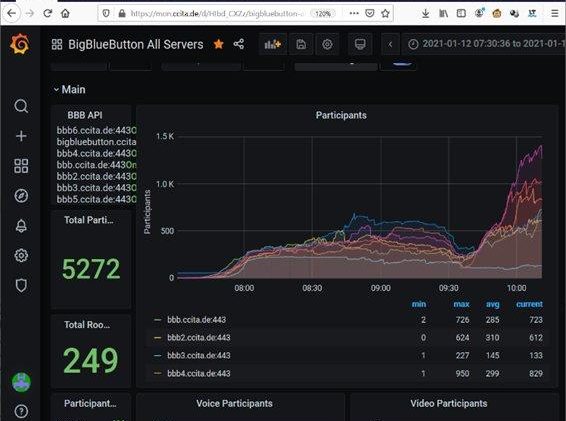Click the browser address bar URL
566x421 pixels.
tap(218, 14)
